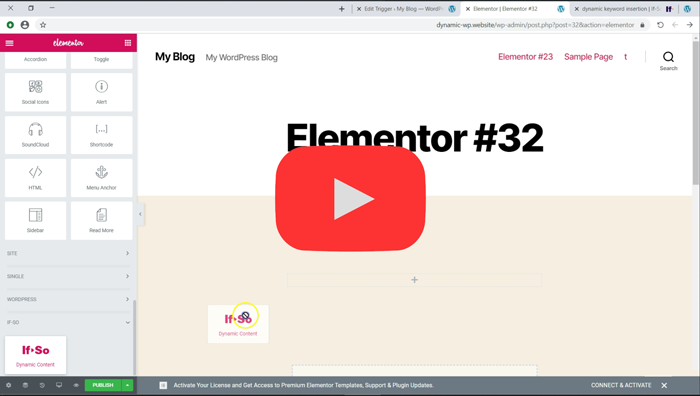Click the browser address bar URL
This screenshot has width=700, height=396.
coord(535,25)
